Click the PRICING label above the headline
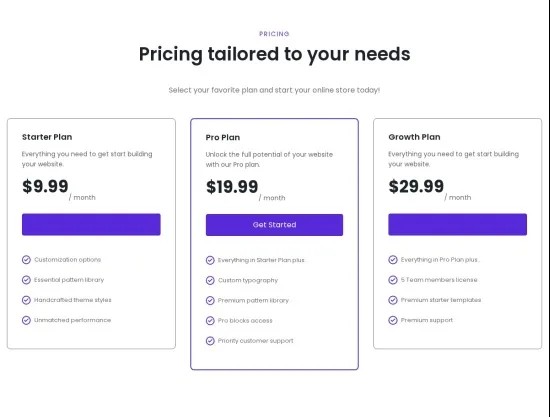 coord(274,34)
